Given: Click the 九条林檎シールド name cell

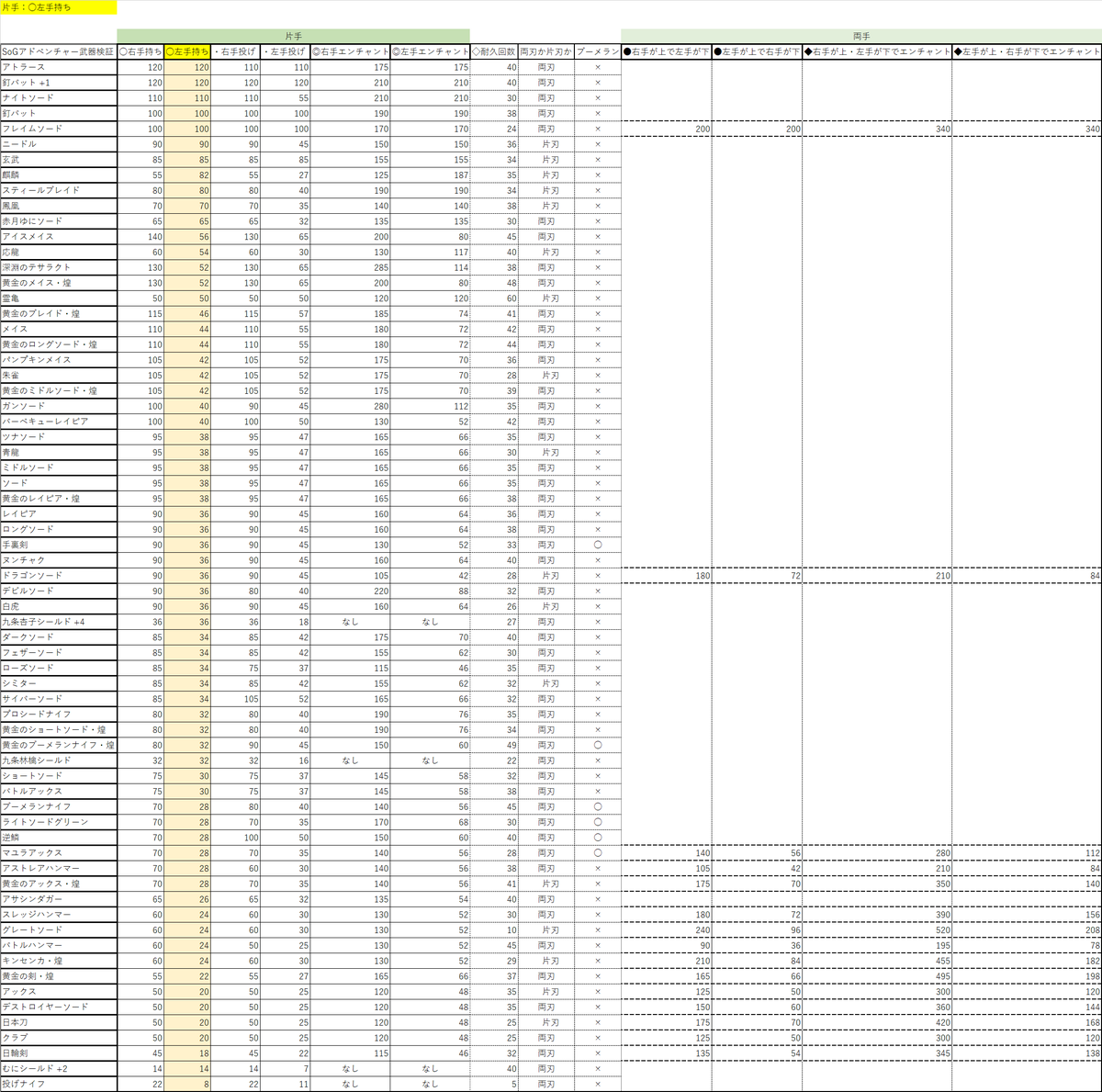Looking at the screenshot, I should (x=59, y=760).
